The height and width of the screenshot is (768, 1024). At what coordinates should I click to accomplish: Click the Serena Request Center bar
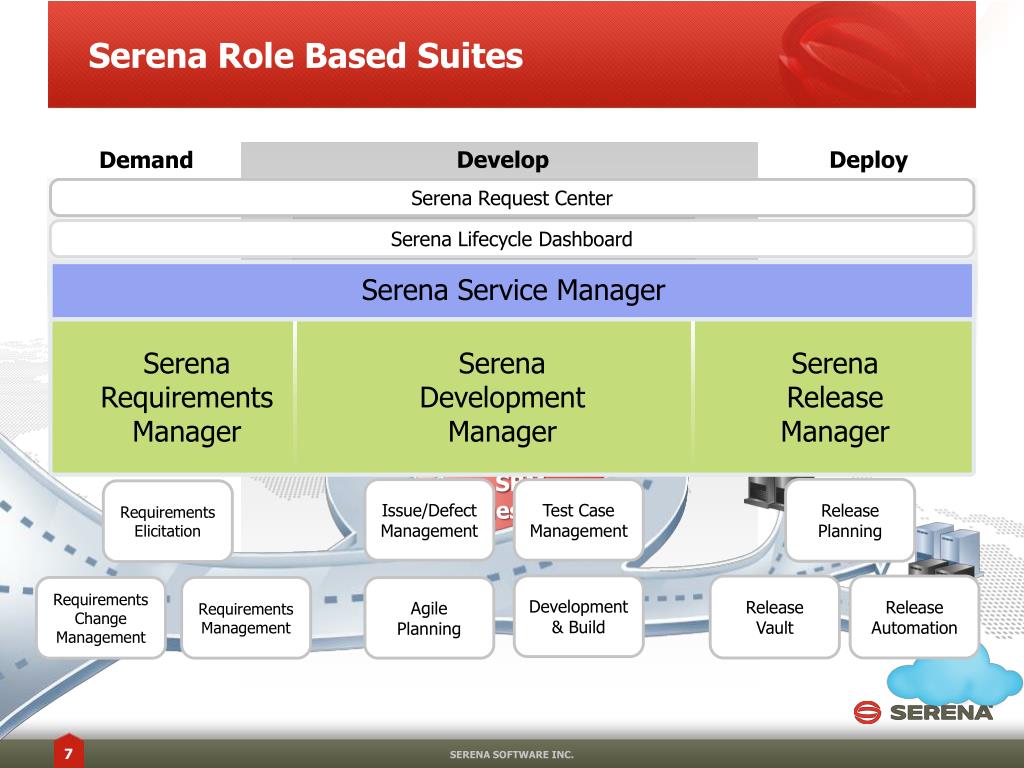coord(512,198)
